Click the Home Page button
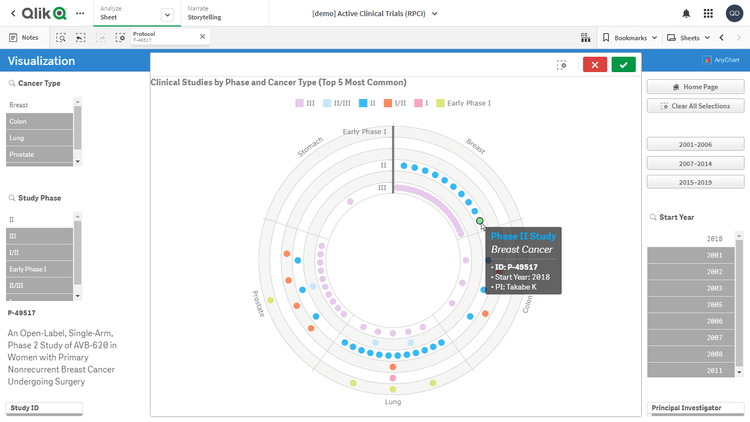This screenshot has width=750, height=422. pyautogui.click(x=693, y=88)
